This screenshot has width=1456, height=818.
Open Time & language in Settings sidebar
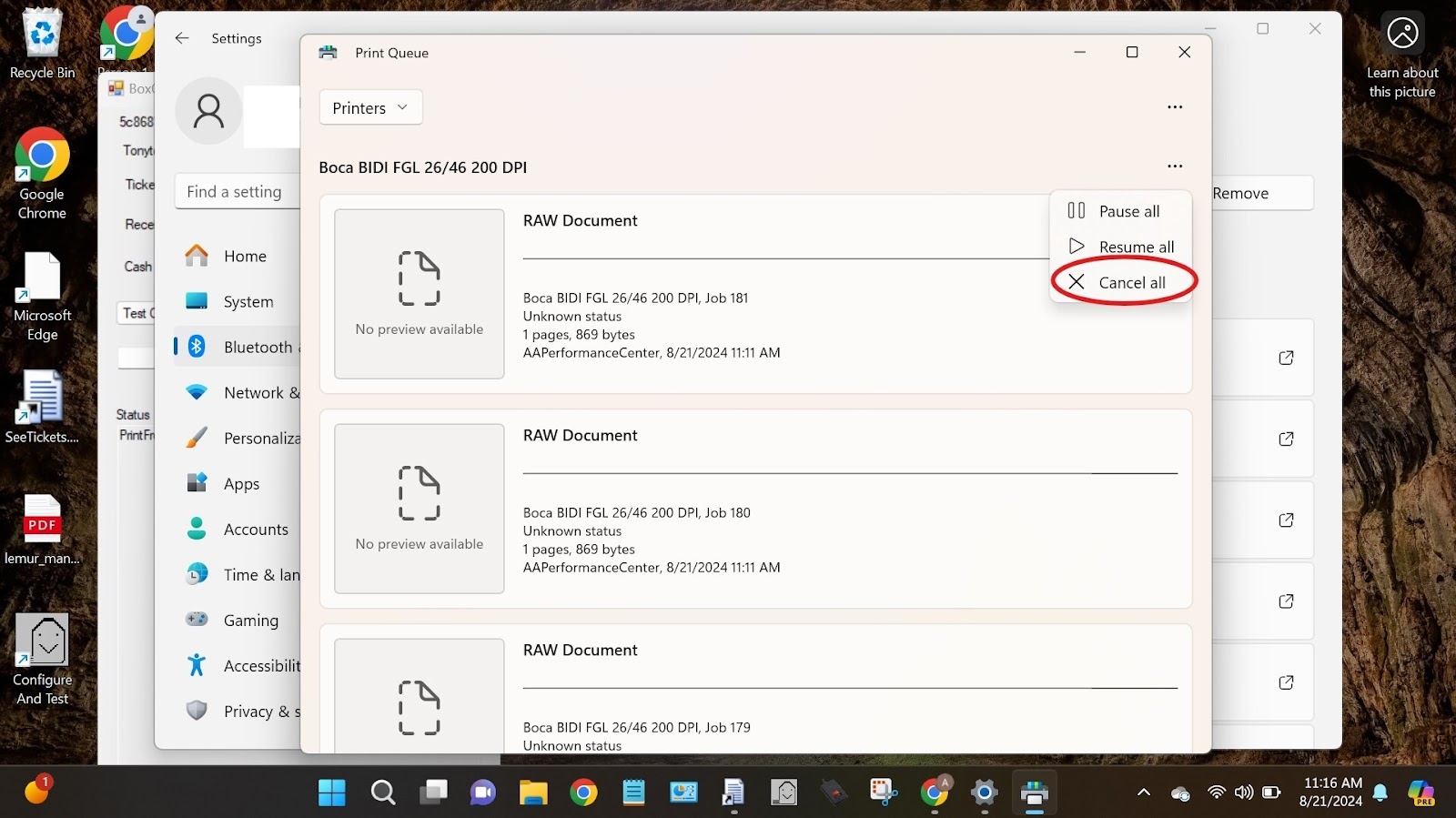tap(237, 574)
